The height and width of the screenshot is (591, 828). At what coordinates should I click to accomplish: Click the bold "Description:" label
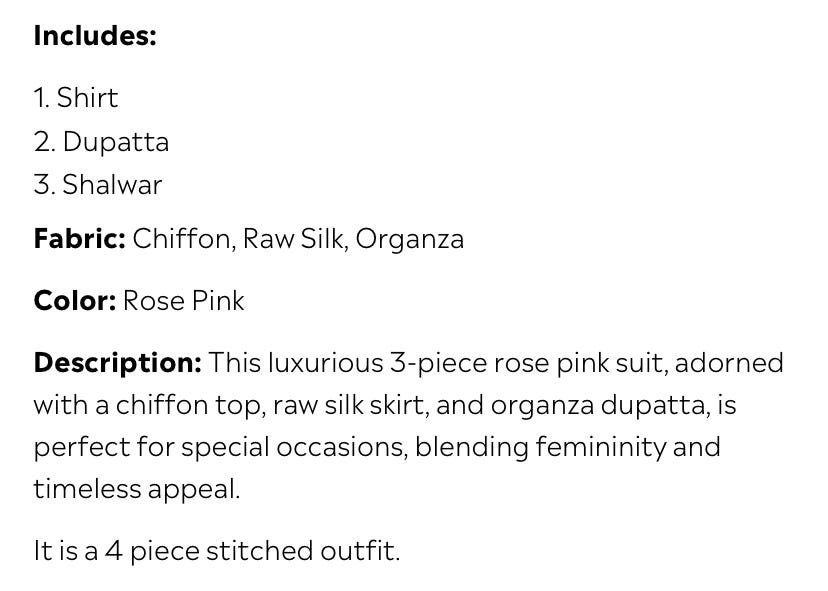point(118,362)
